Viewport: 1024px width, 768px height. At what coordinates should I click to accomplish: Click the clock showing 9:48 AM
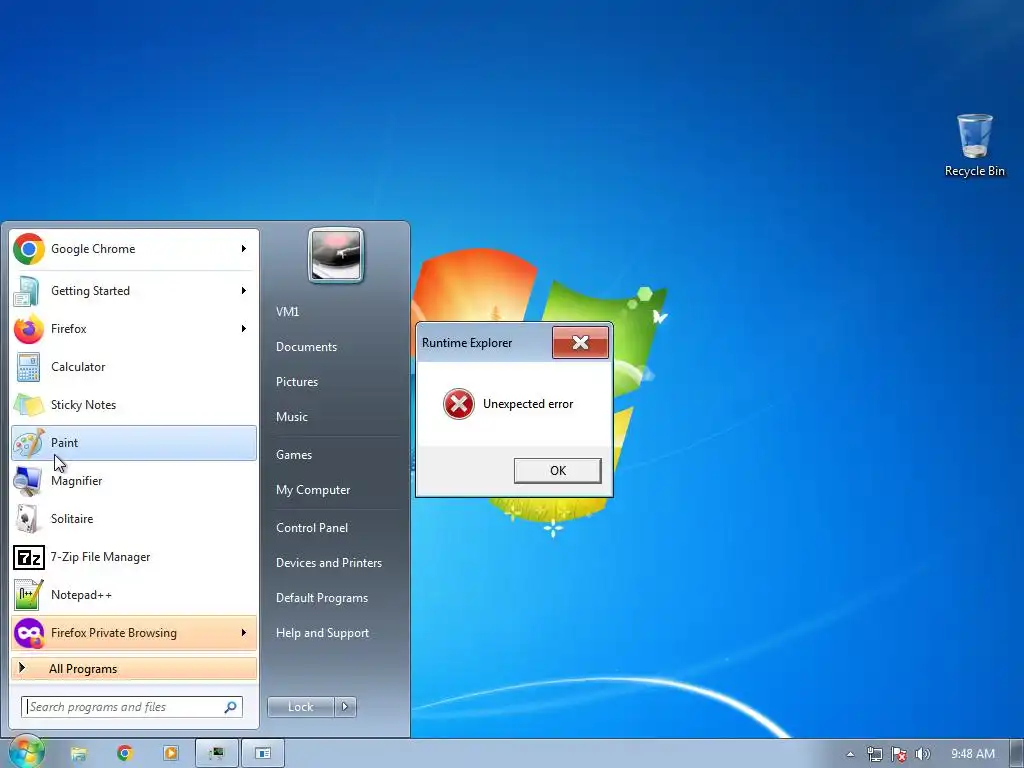972,754
